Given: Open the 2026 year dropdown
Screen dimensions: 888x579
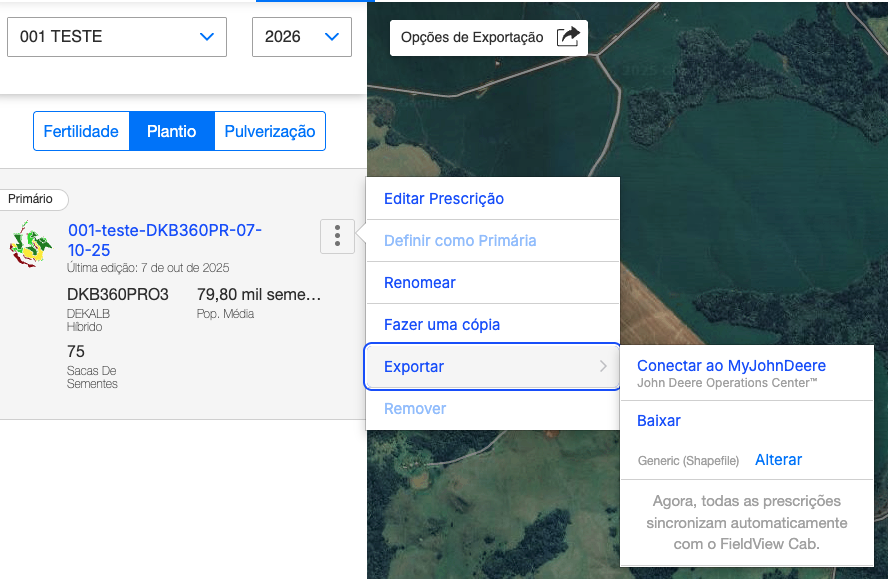Looking at the screenshot, I should coord(301,37).
